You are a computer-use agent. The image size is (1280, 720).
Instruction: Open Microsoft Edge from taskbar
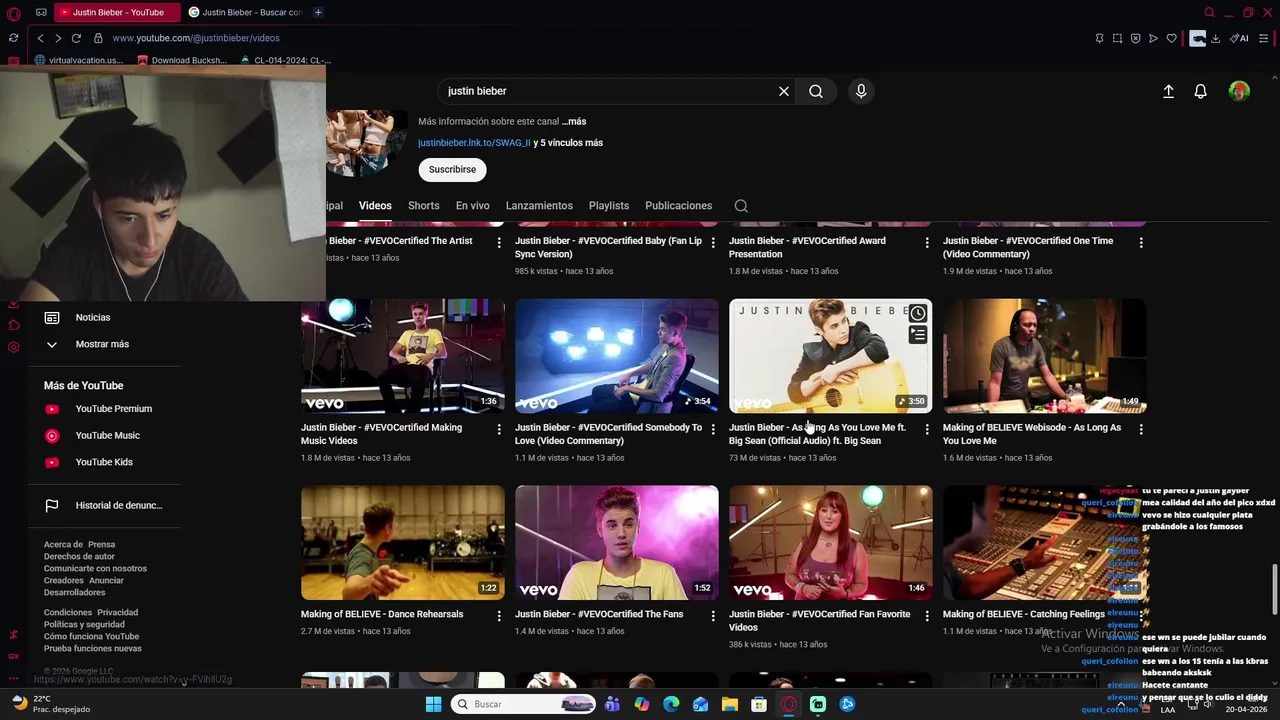click(671, 704)
